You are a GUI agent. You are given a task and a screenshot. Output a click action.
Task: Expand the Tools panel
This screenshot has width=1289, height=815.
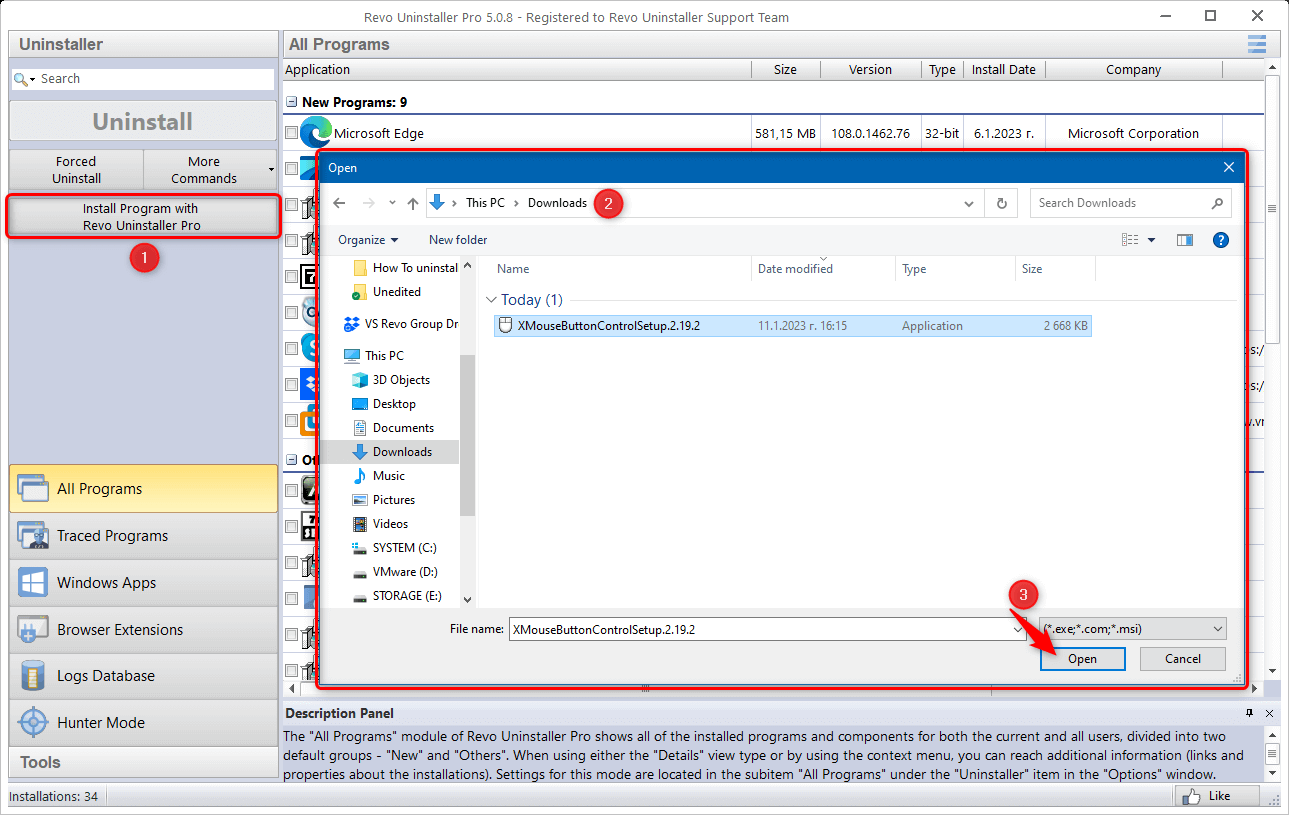144,762
